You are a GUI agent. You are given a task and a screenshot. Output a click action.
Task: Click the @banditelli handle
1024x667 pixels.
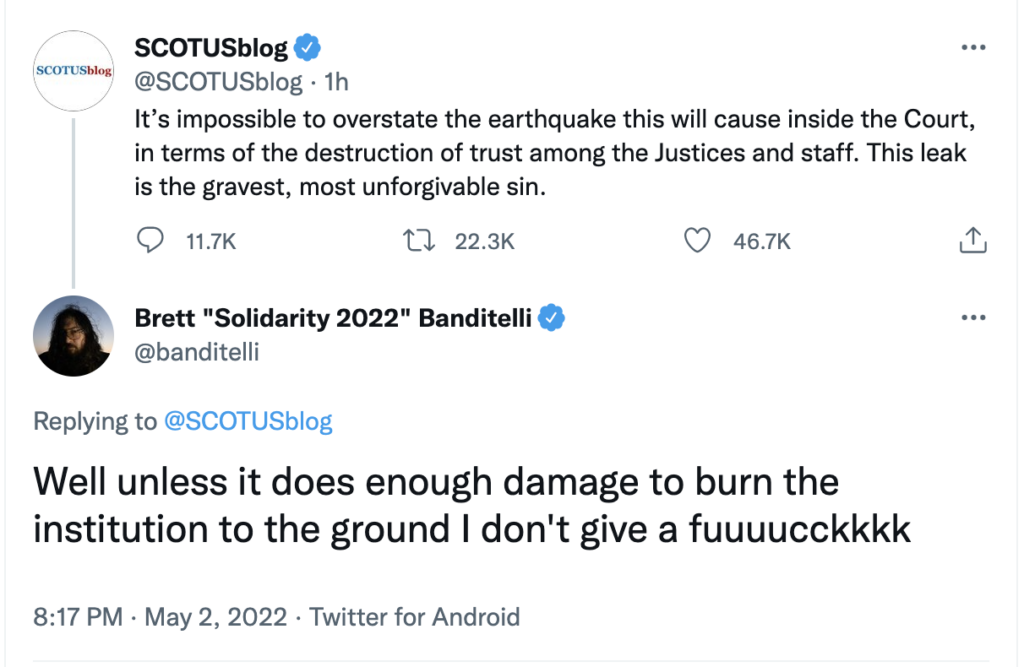(195, 352)
